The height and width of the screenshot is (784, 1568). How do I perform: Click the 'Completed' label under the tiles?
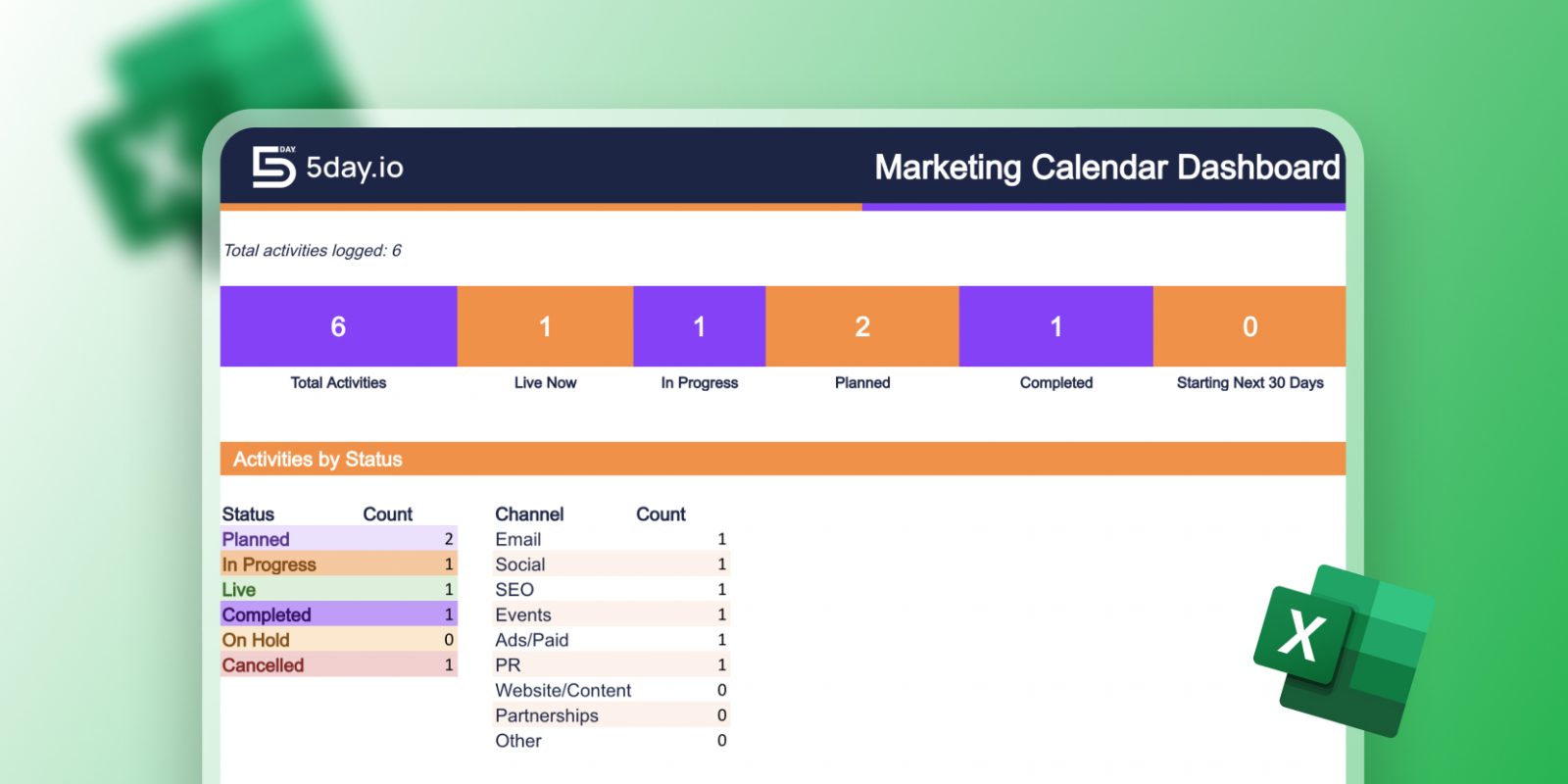tap(1056, 383)
